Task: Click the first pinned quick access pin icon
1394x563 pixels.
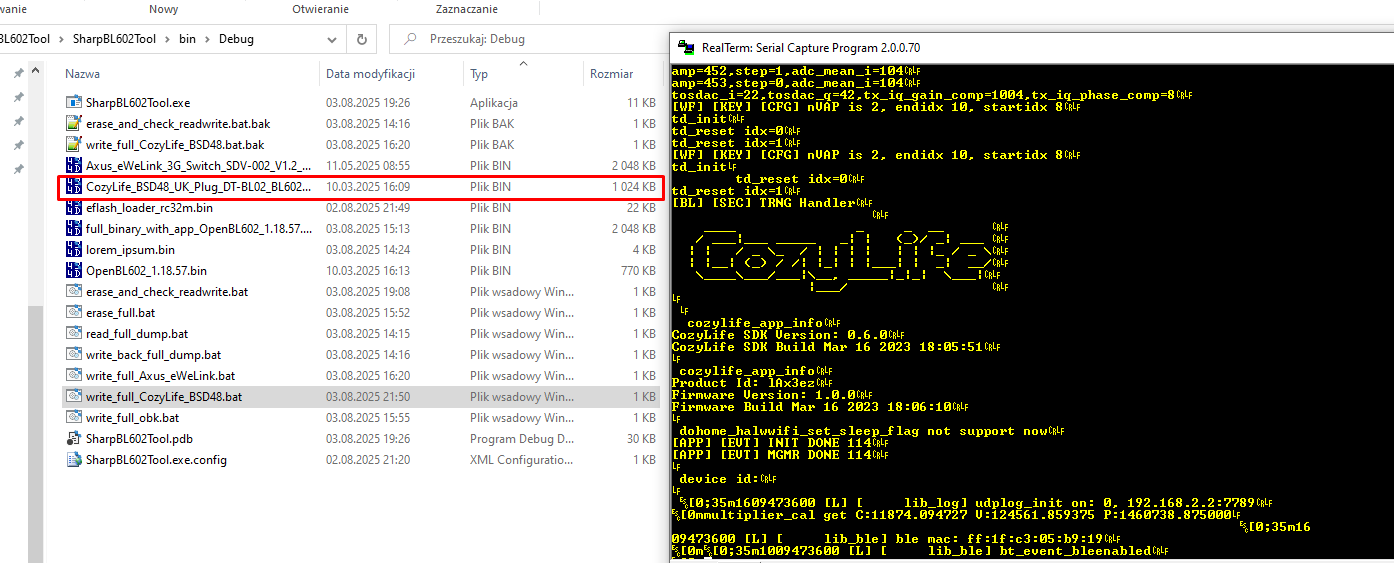Action: pyautogui.click(x=18, y=73)
